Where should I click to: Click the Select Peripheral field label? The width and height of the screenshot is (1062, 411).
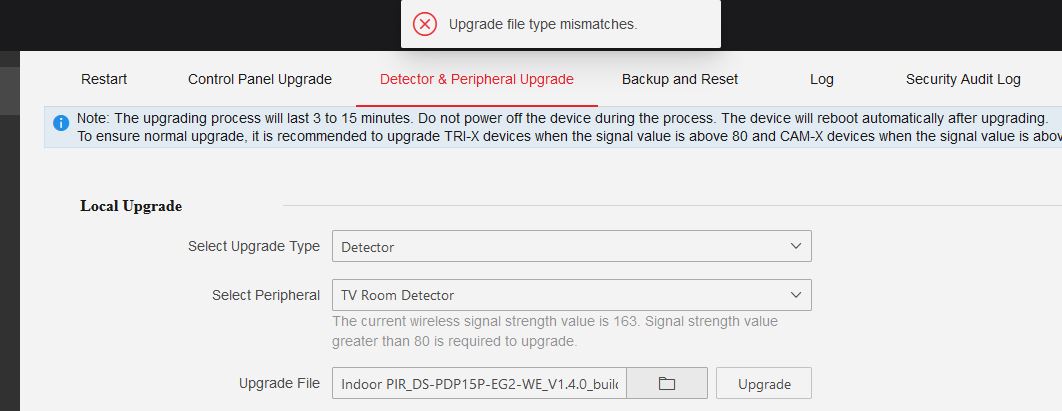[266, 295]
